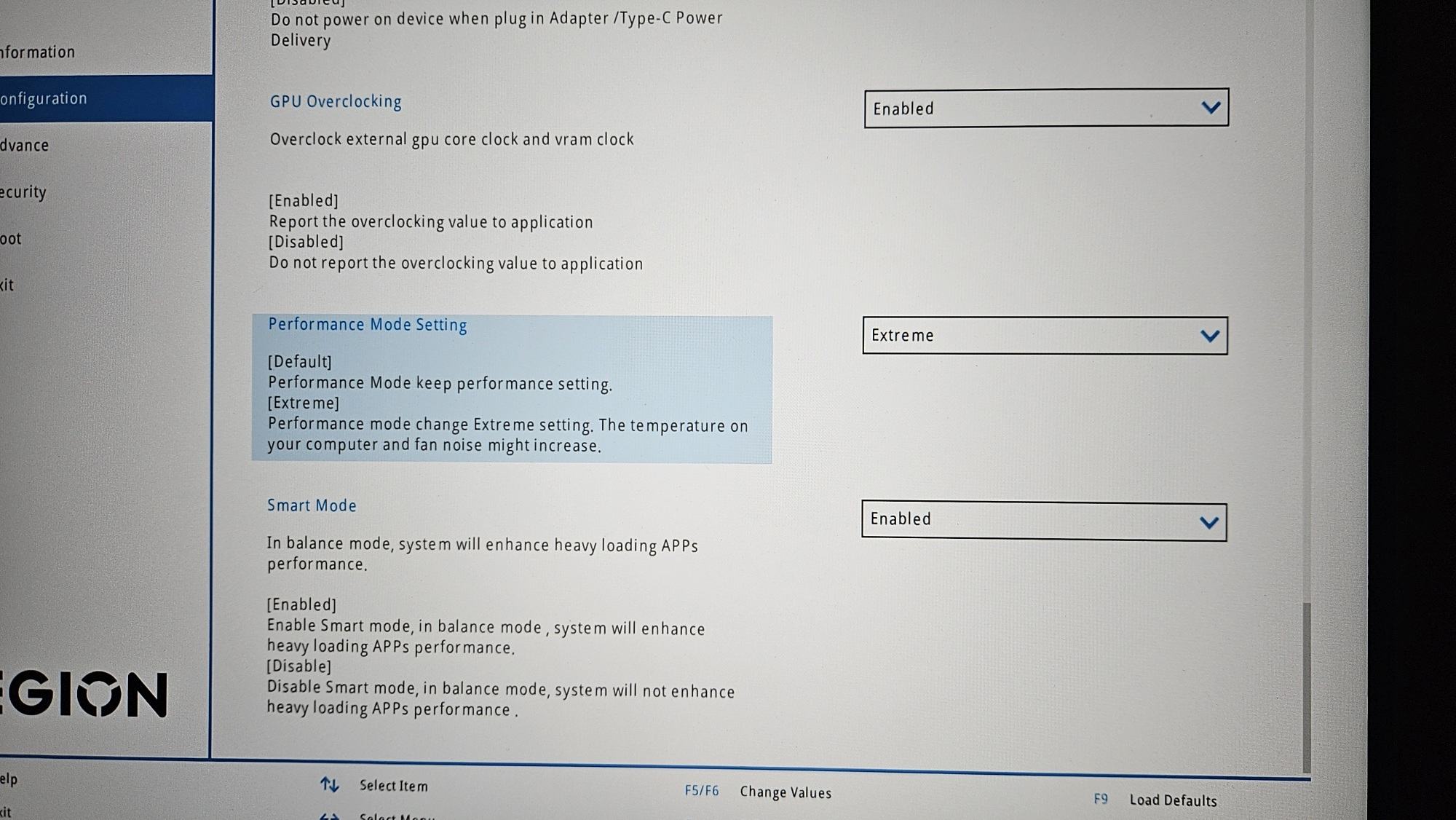Switch to the Advance menu
The height and width of the screenshot is (820, 1456).
pos(25,146)
